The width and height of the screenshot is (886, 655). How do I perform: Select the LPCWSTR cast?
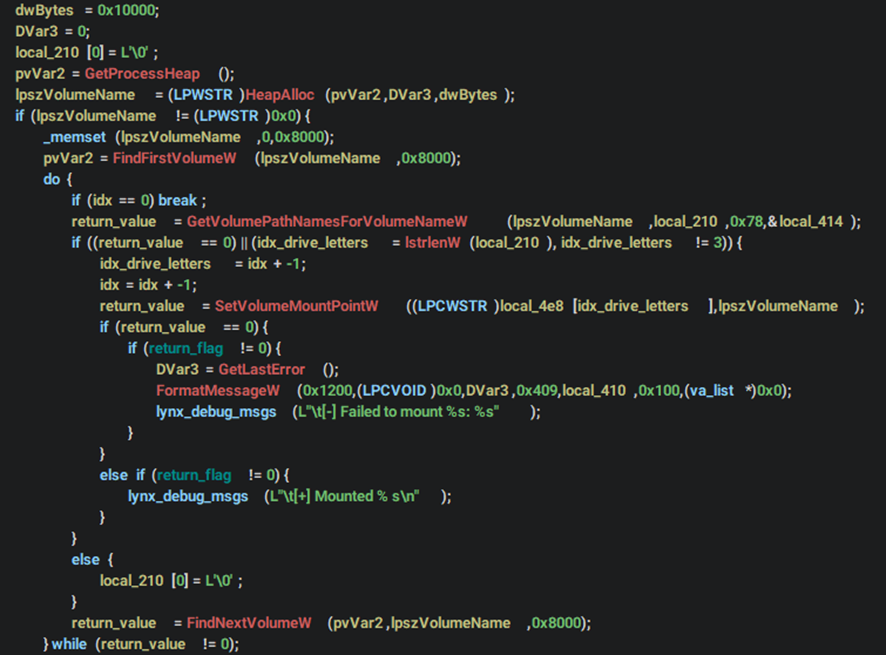coord(452,306)
